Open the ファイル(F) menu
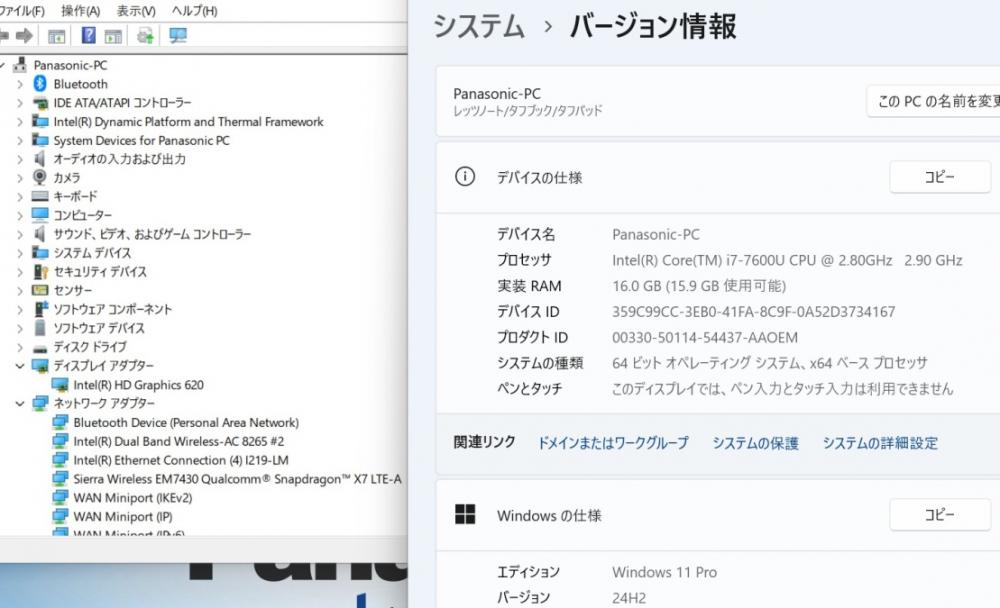Screen dimensions: 1000x608 tap(22, 11)
